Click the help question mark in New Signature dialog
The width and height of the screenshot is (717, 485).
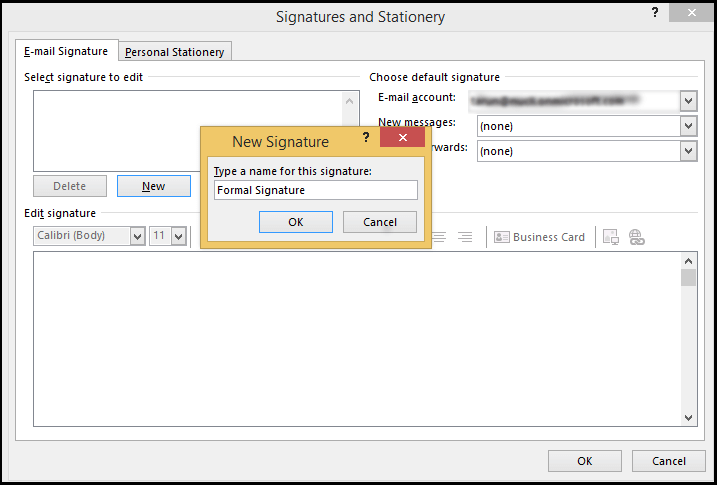(x=365, y=138)
